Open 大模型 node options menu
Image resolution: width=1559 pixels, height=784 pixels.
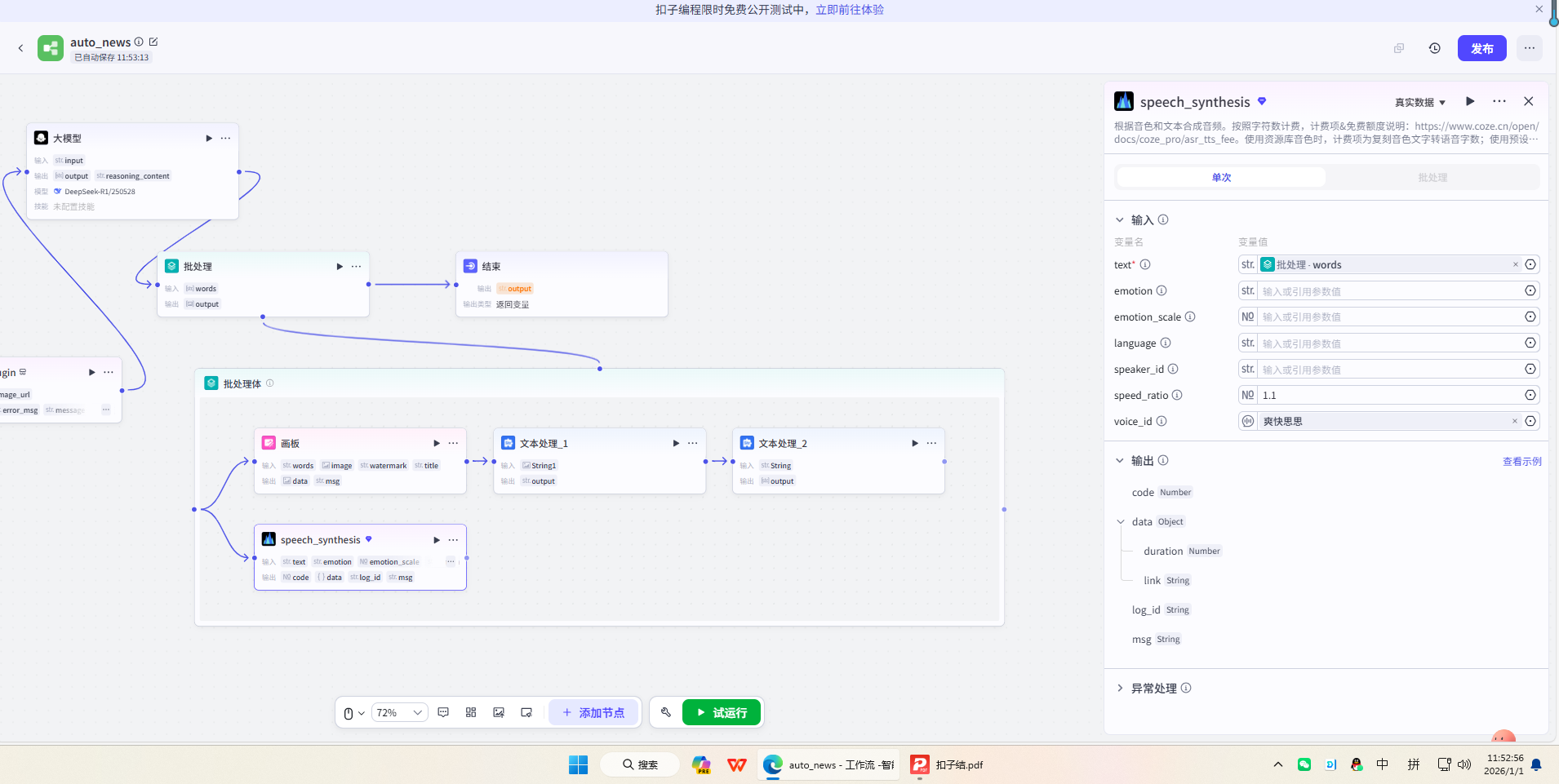pyautogui.click(x=225, y=138)
